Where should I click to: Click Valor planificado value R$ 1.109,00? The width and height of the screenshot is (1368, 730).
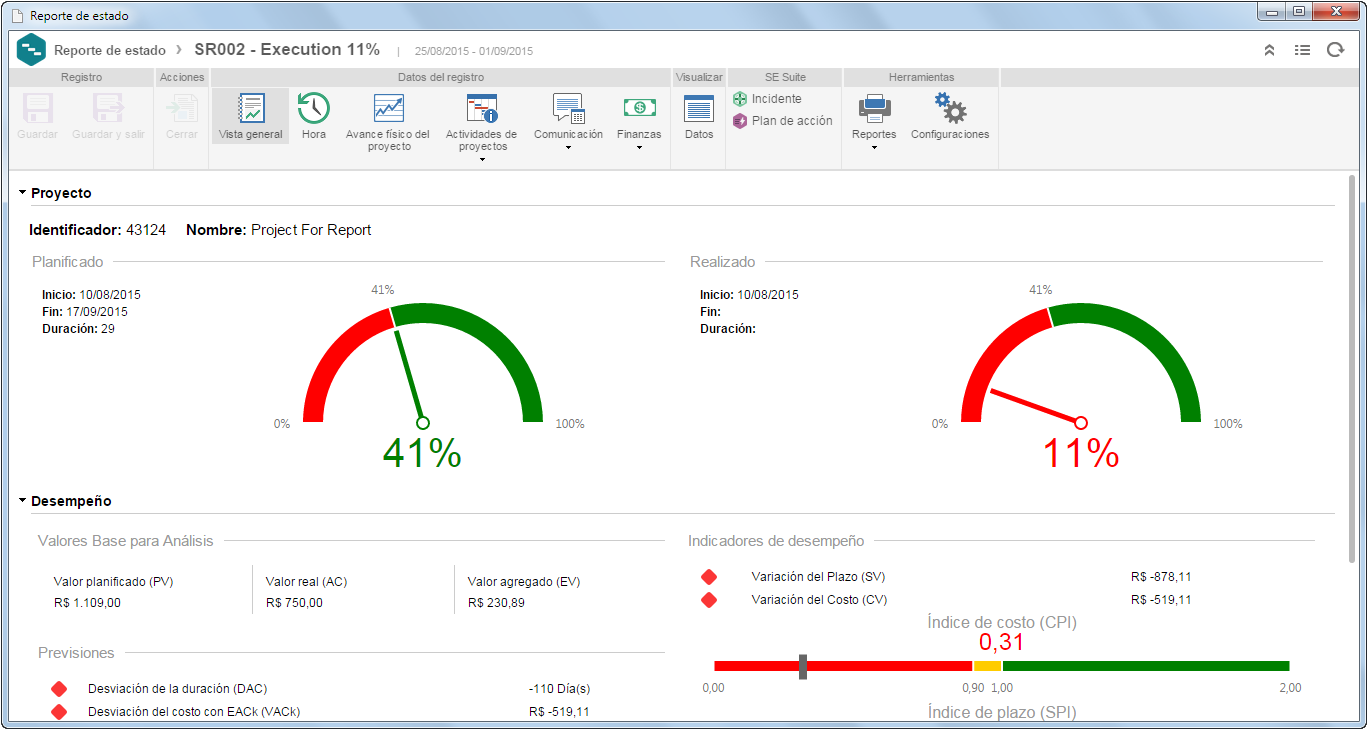click(87, 603)
